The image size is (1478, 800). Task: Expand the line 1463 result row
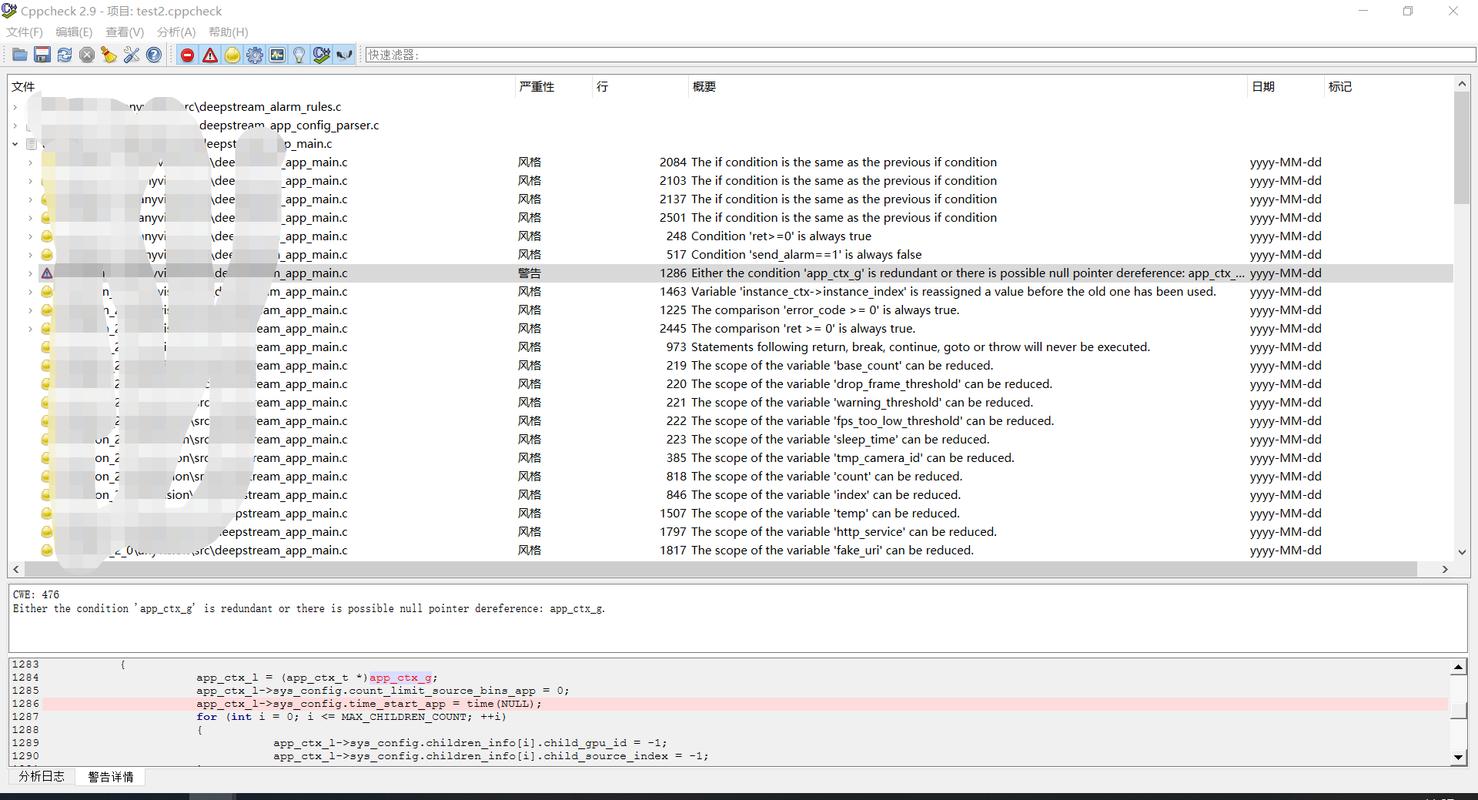tap(30, 292)
